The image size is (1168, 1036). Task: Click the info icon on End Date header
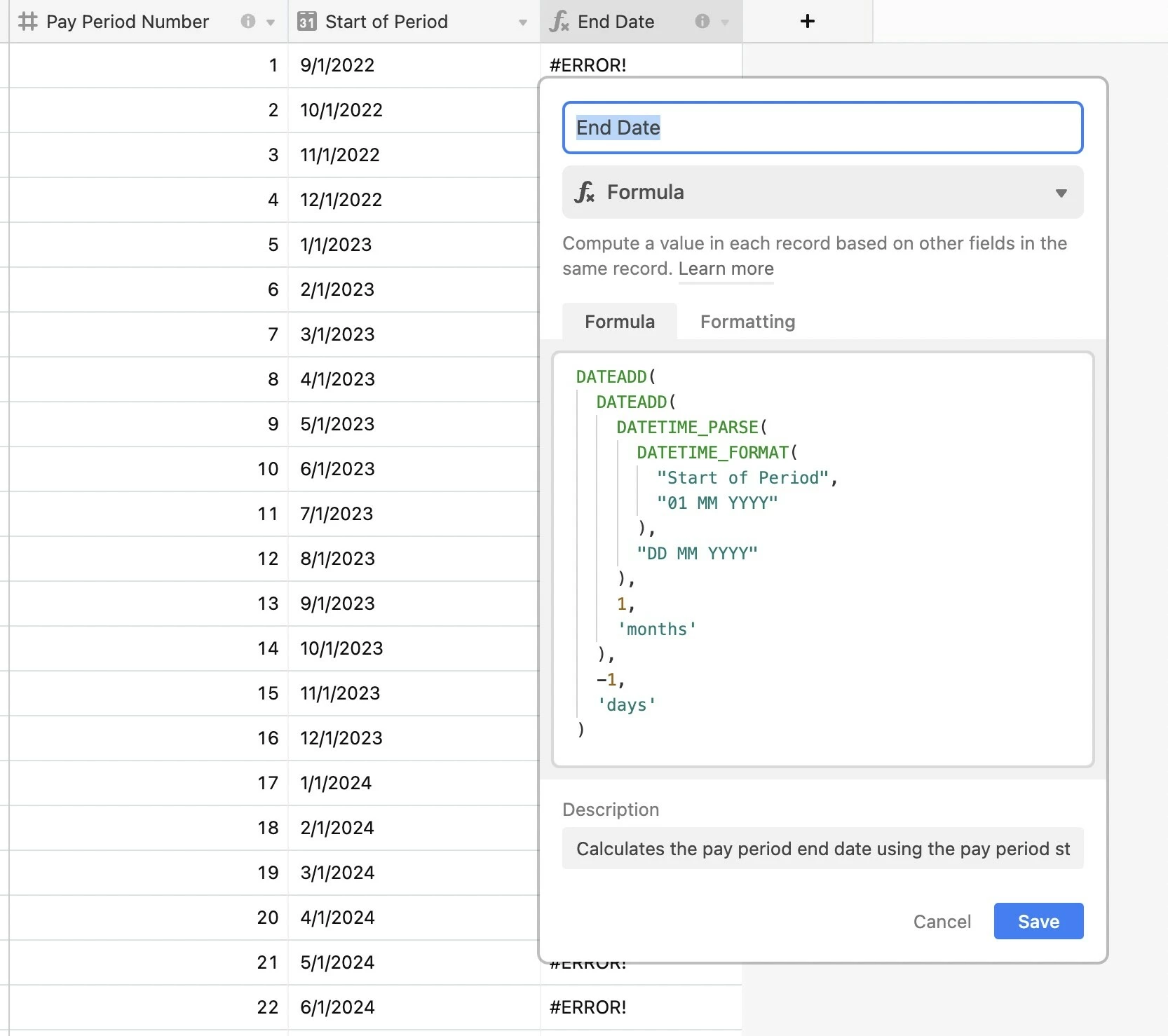(x=702, y=22)
